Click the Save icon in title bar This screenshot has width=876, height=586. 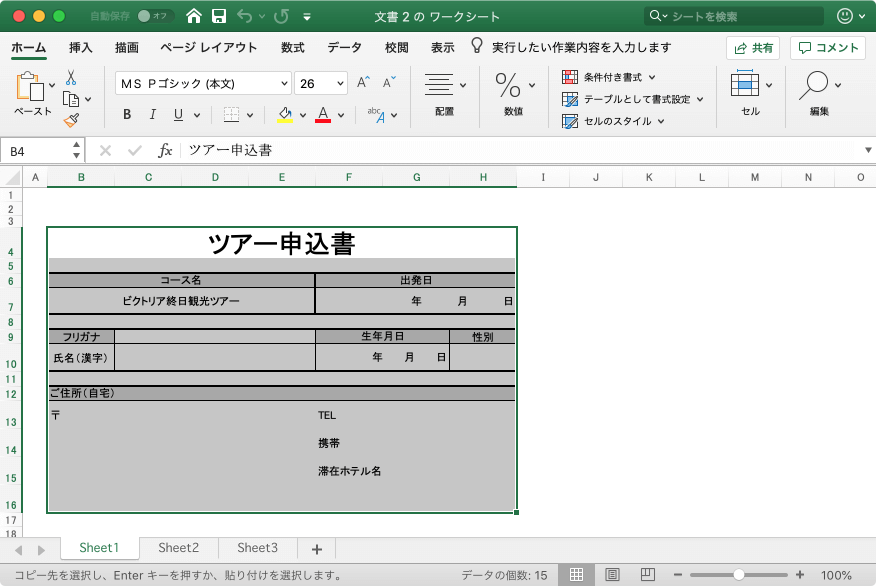point(218,16)
